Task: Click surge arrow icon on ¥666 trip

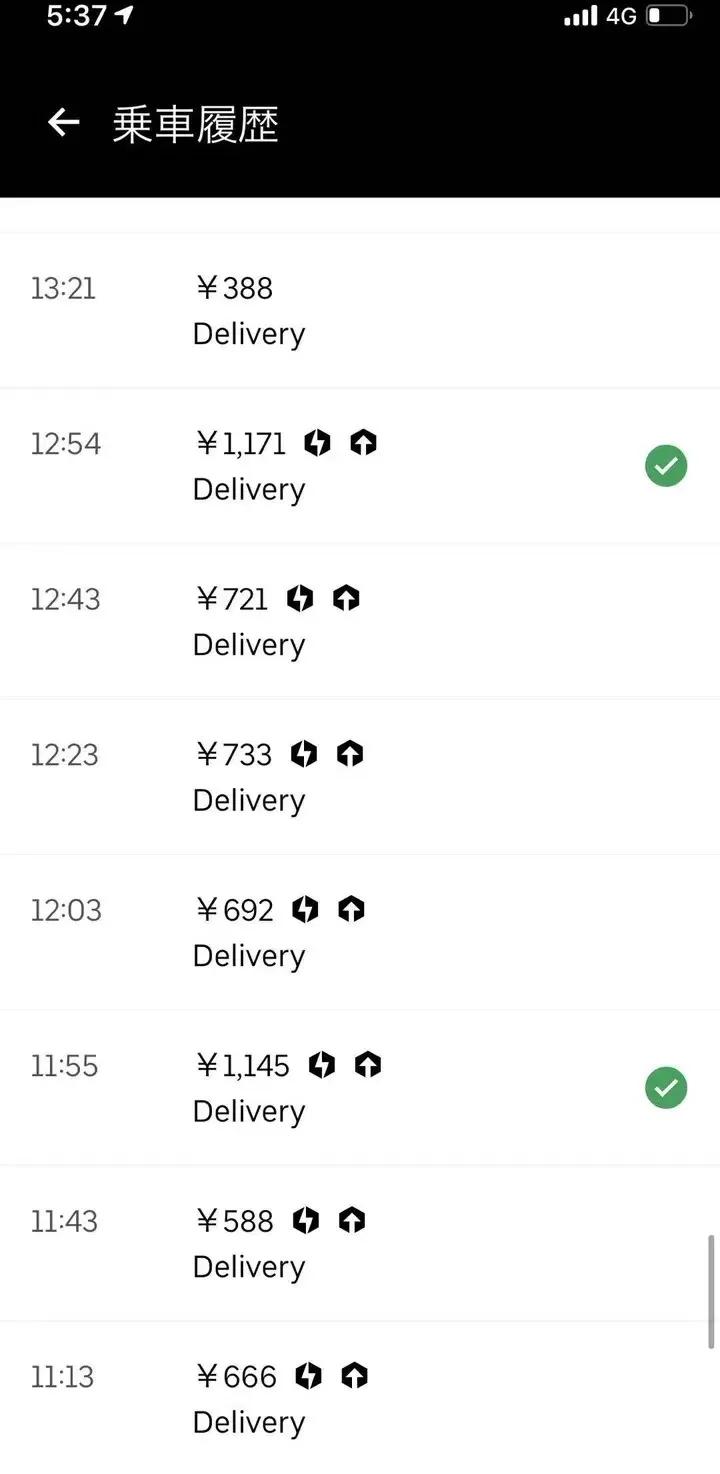Action: (x=354, y=1376)
